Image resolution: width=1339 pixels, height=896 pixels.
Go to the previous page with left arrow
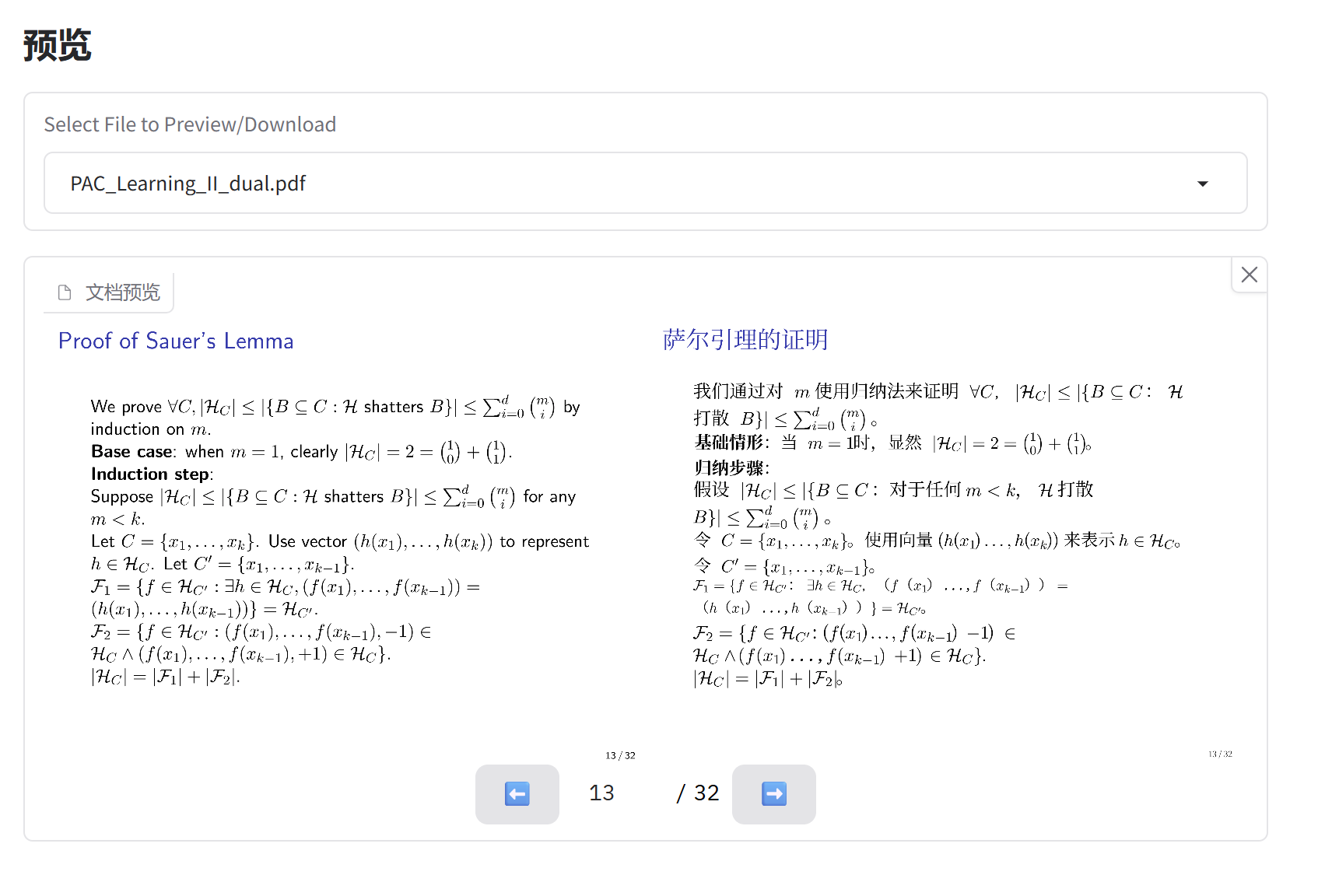517,794
